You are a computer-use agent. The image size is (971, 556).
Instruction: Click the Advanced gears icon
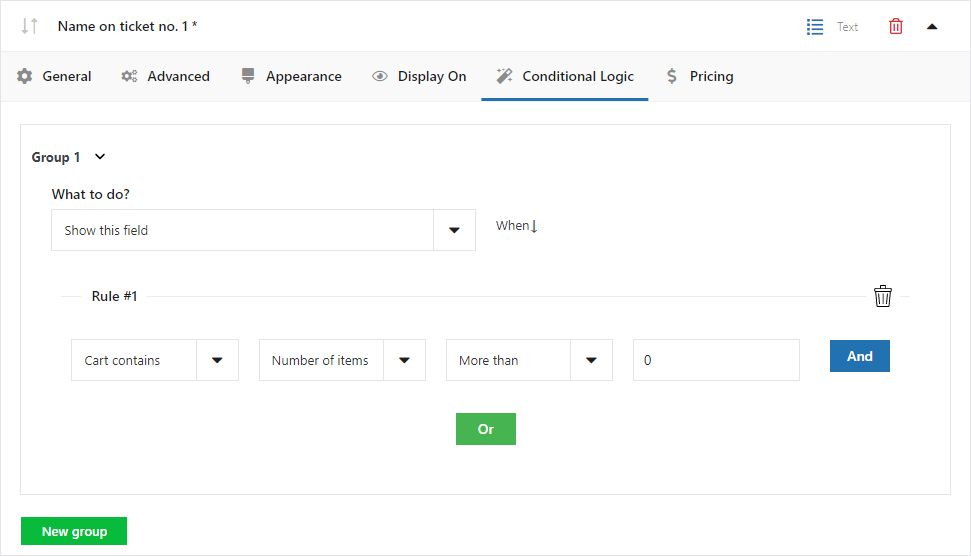point(129,76)
